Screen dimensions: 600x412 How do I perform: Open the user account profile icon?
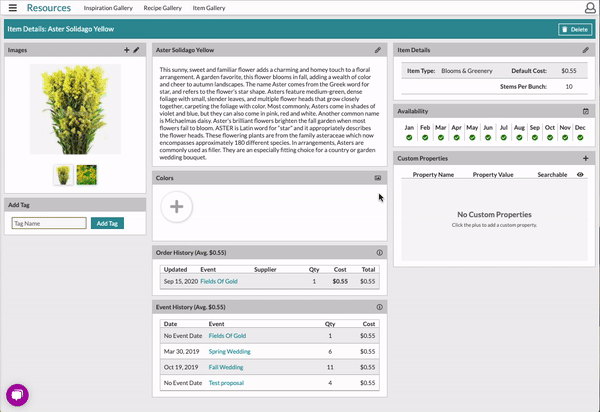pos(588,9)
